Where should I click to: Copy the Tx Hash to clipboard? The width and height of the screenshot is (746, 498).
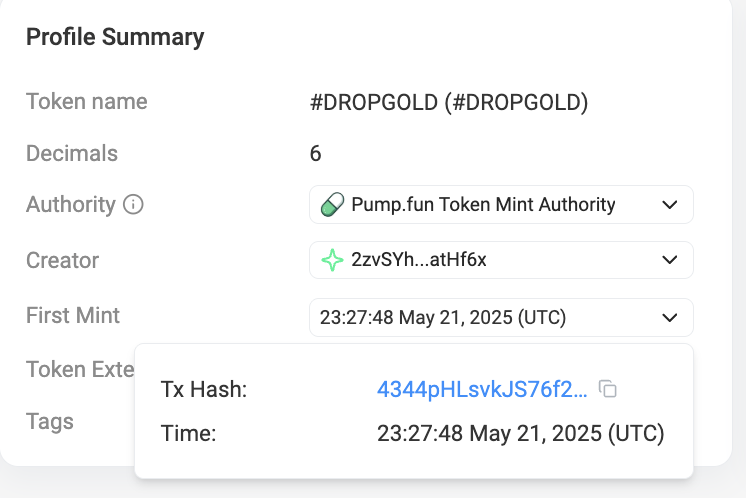coord(608,389)
